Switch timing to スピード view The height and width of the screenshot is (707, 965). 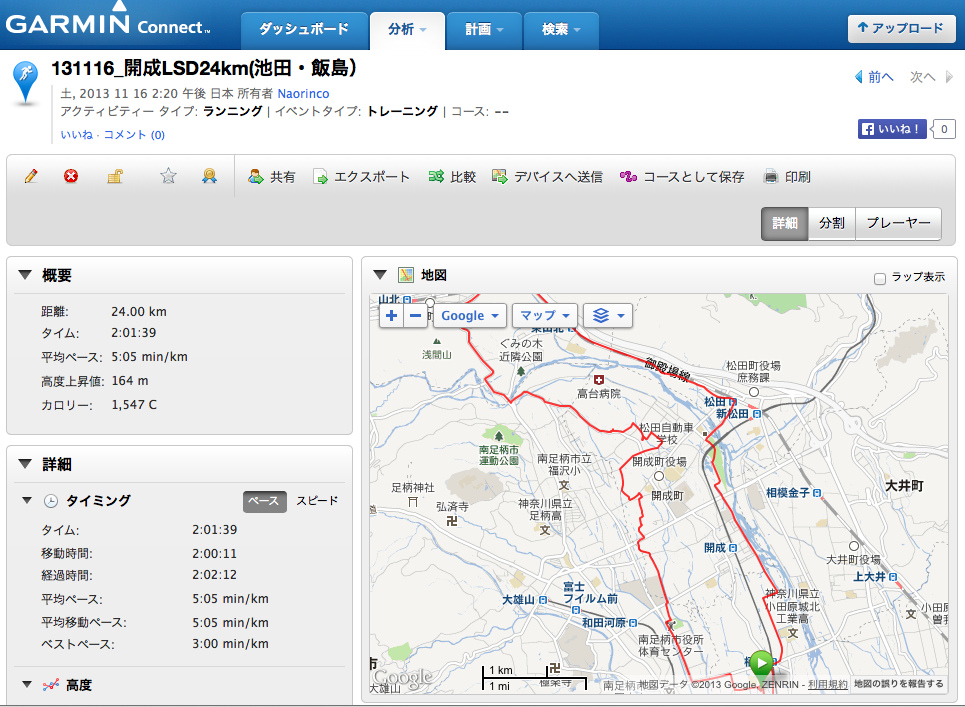tap(317, 501)
